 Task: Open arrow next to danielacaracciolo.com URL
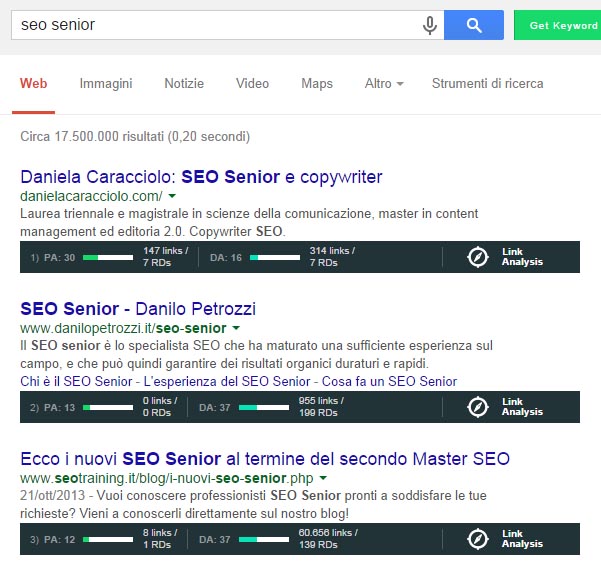click(x=172, y=197)
